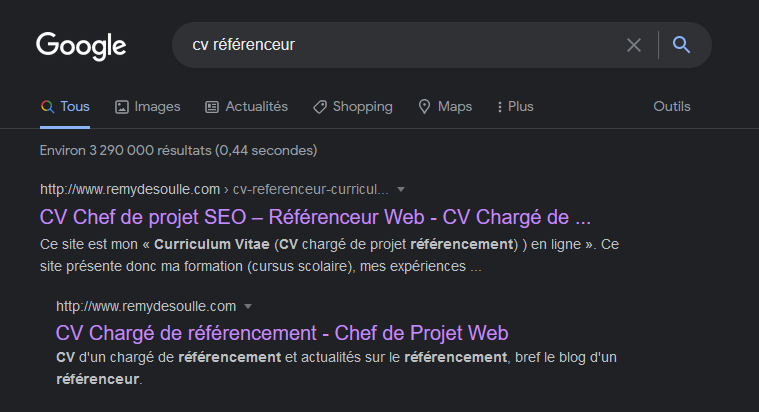Click the Images tab picture icon
The width and height of the screenshot is (759, 412).
point(121,107)
